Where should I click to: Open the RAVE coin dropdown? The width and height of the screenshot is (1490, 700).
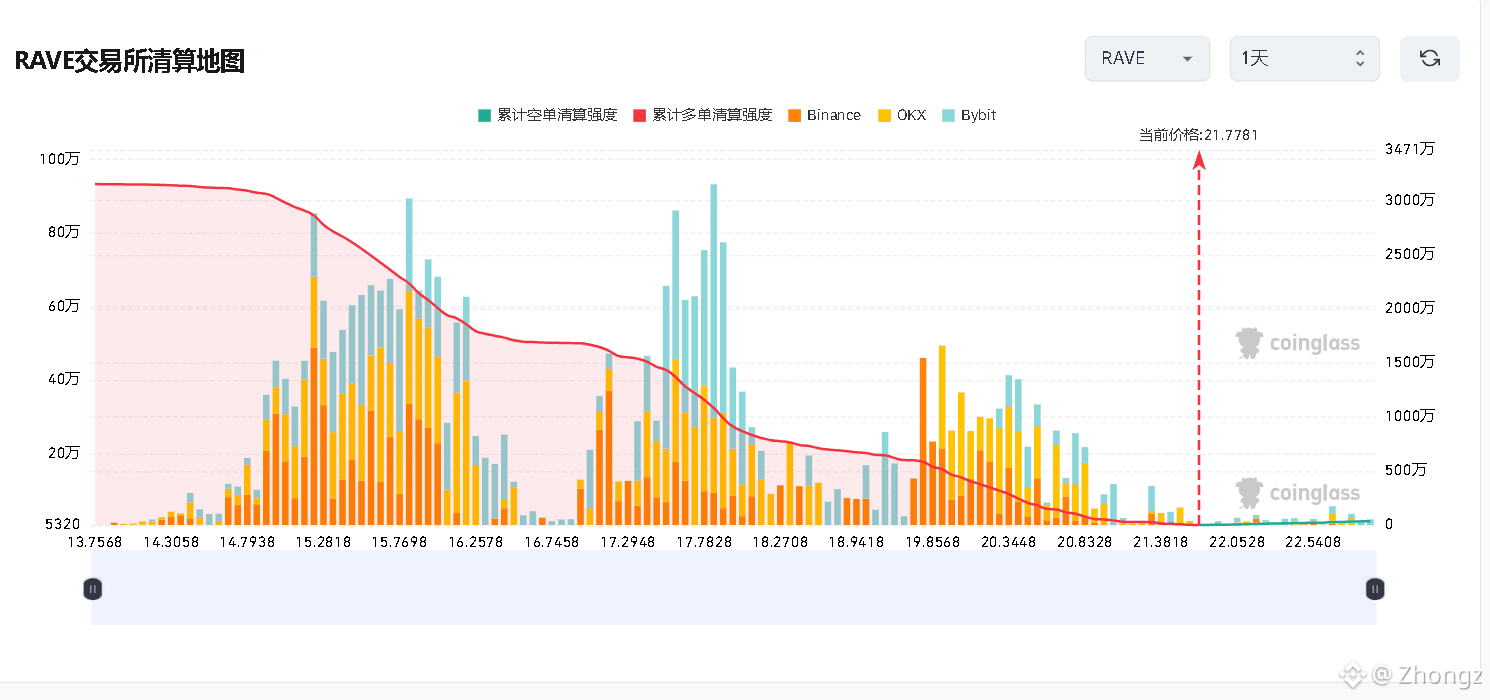click(1147, 58)
